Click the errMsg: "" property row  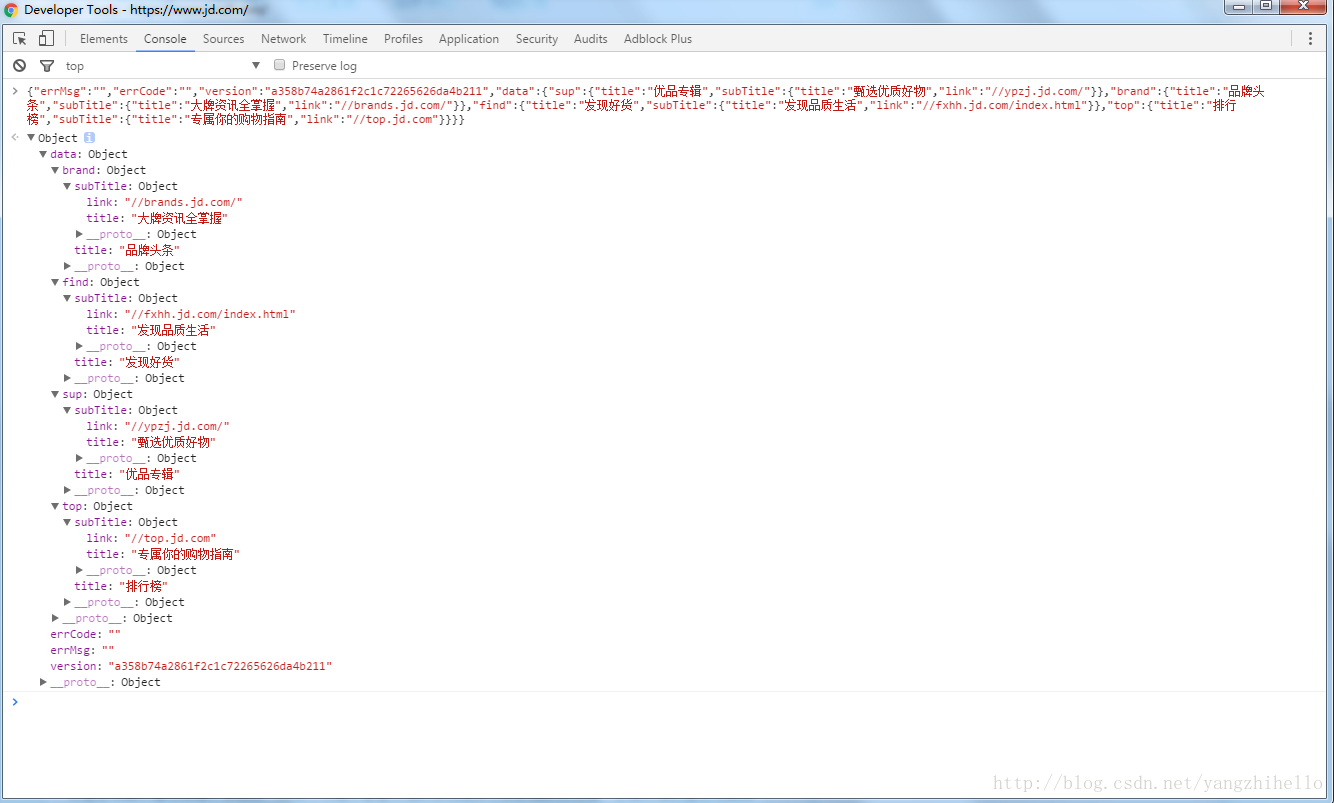[82, 650]
